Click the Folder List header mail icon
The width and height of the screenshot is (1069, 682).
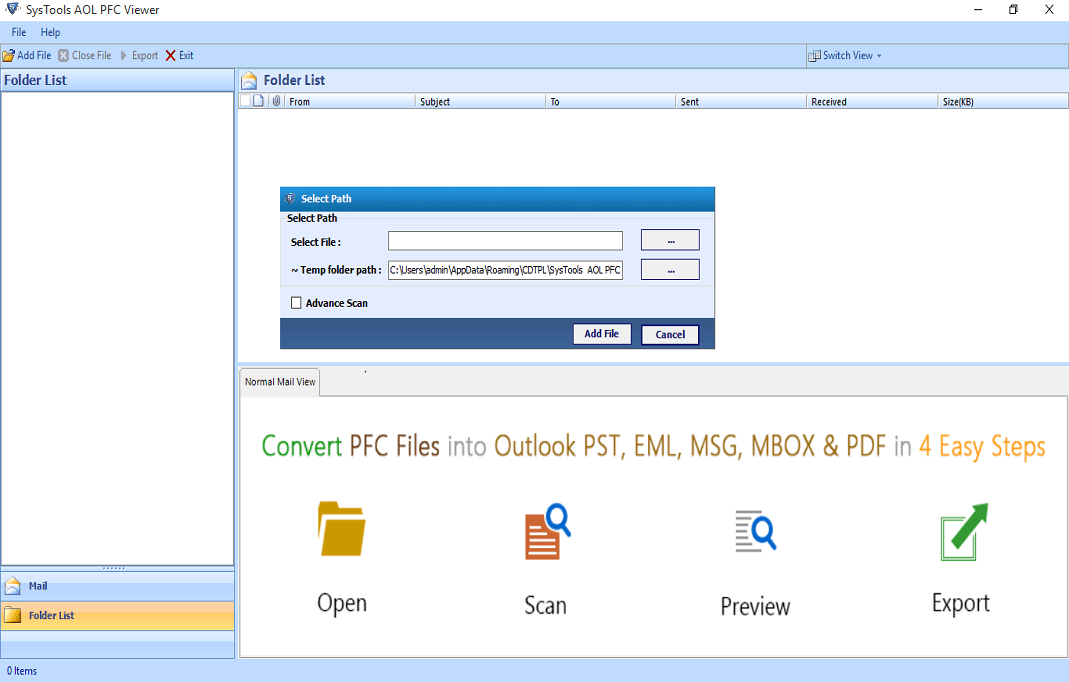[250, 80]
